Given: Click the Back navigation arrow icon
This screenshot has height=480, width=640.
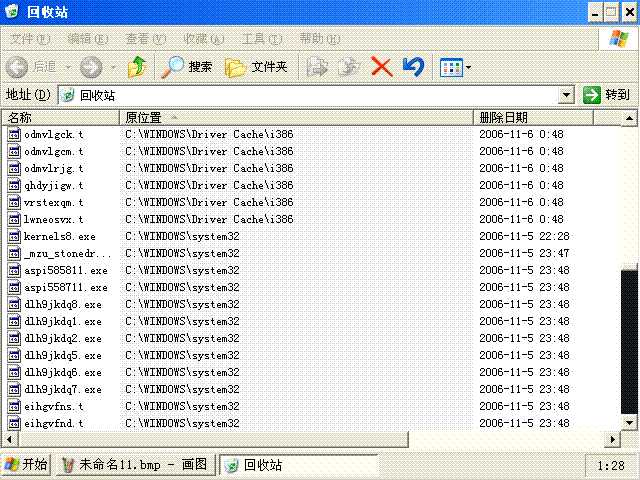Looking at the screenshot, I should point(17,67).
